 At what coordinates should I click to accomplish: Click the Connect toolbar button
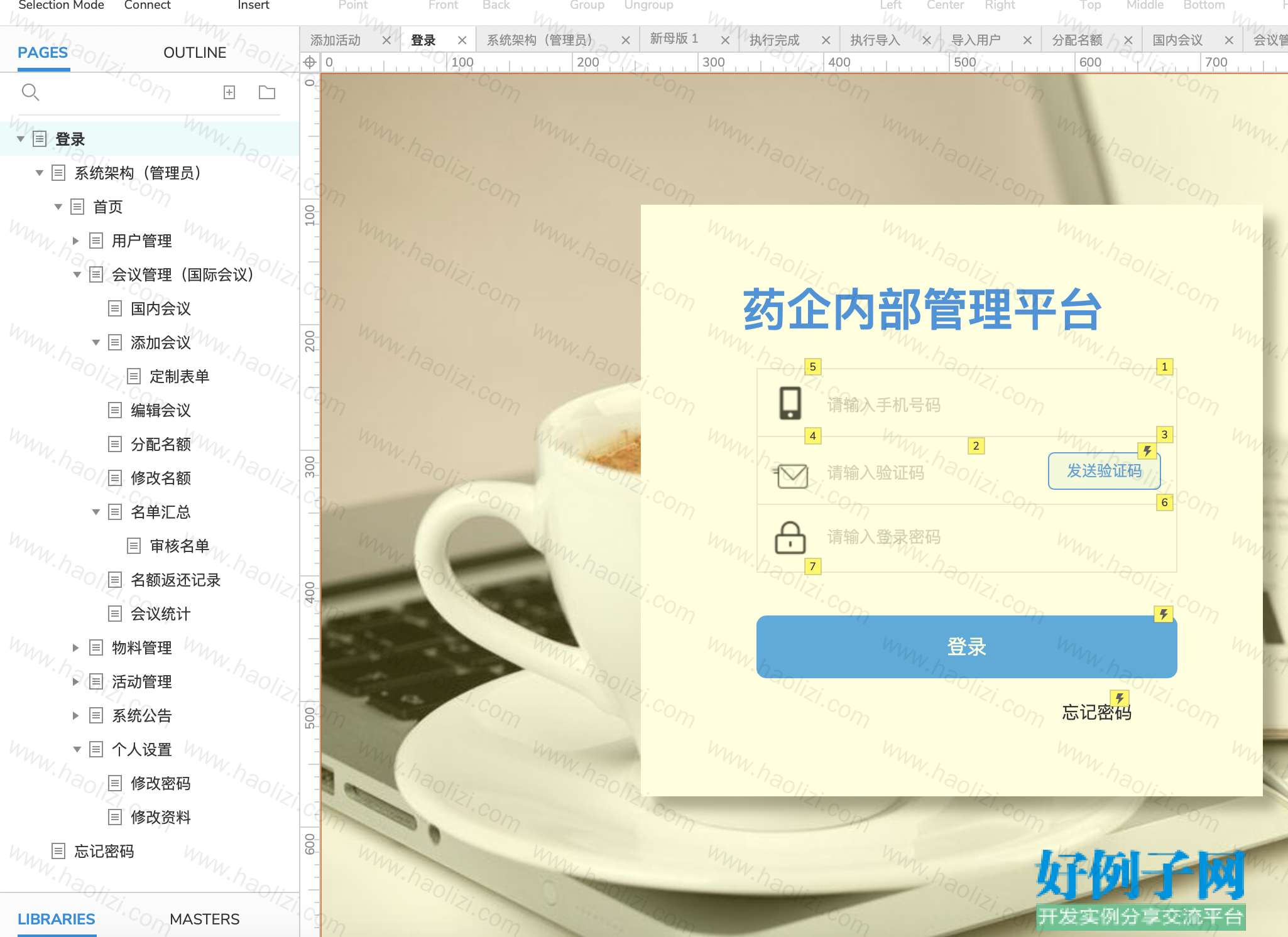147,6
